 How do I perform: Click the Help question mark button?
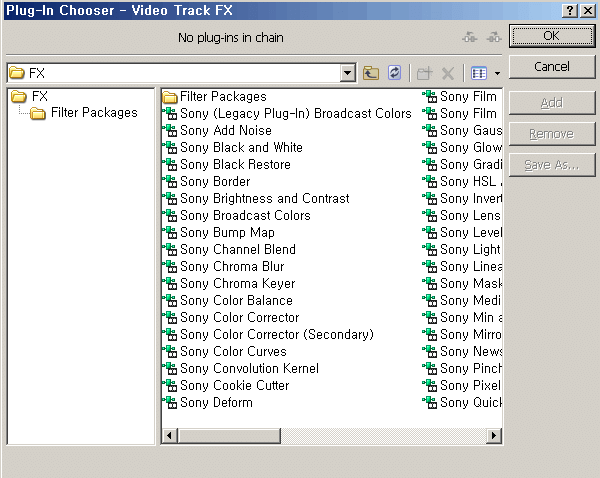[570, 10]
